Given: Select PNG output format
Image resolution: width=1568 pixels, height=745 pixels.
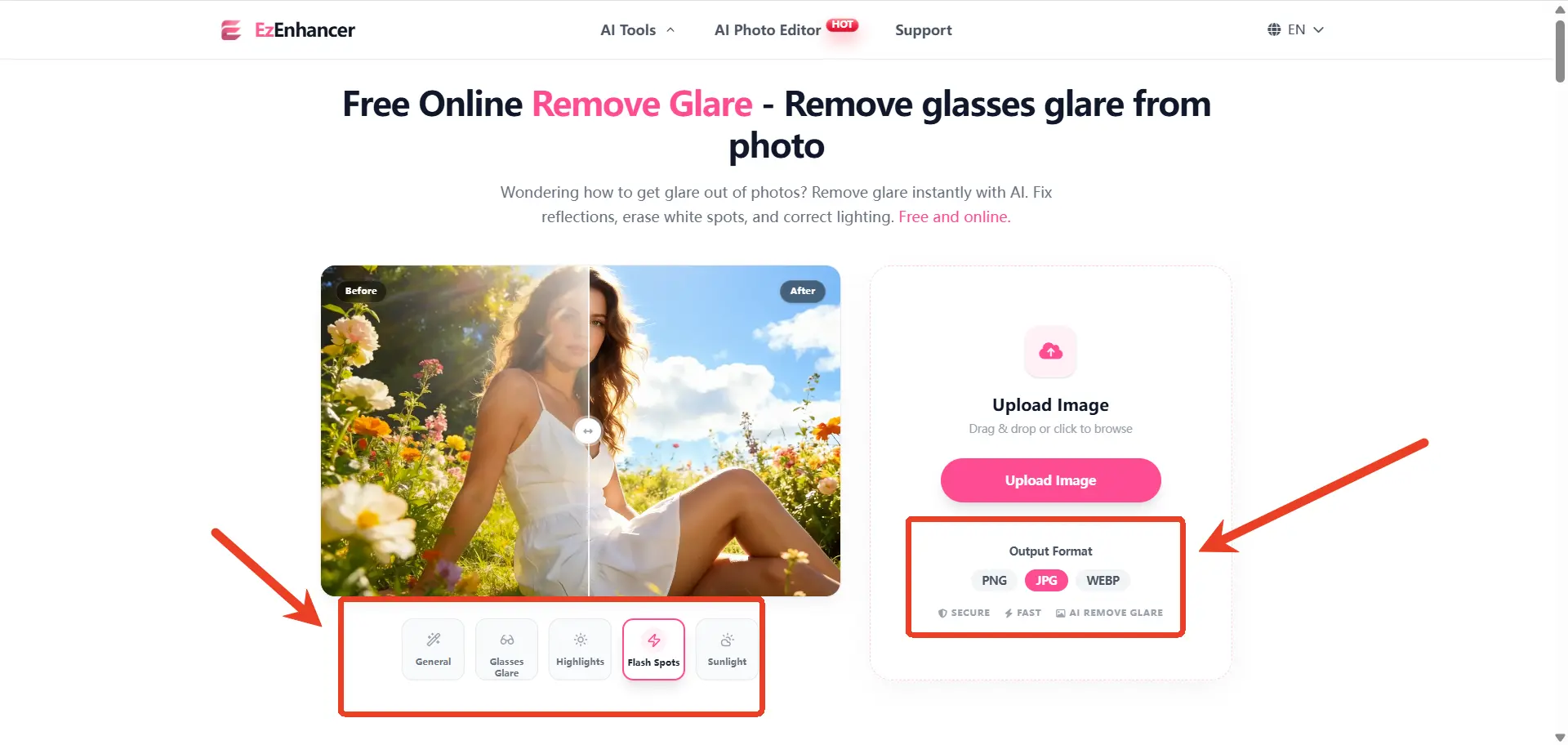Looking at the screenshot, I should (x=994, y=580).
